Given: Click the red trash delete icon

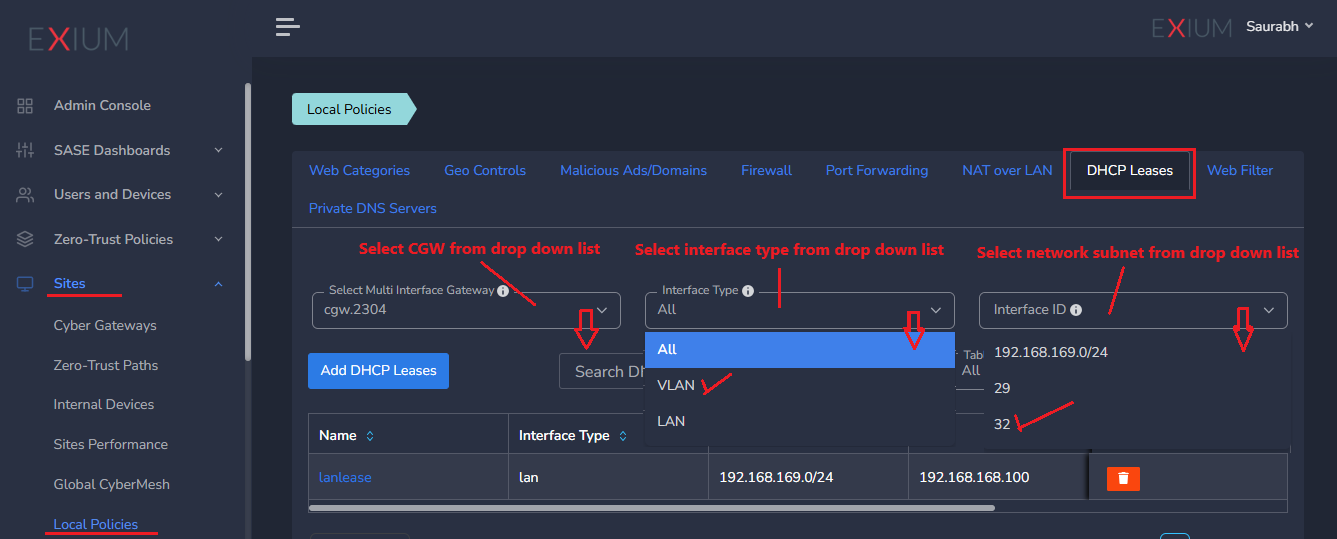Looking at the screenshot, I should tap(1123, 478).
